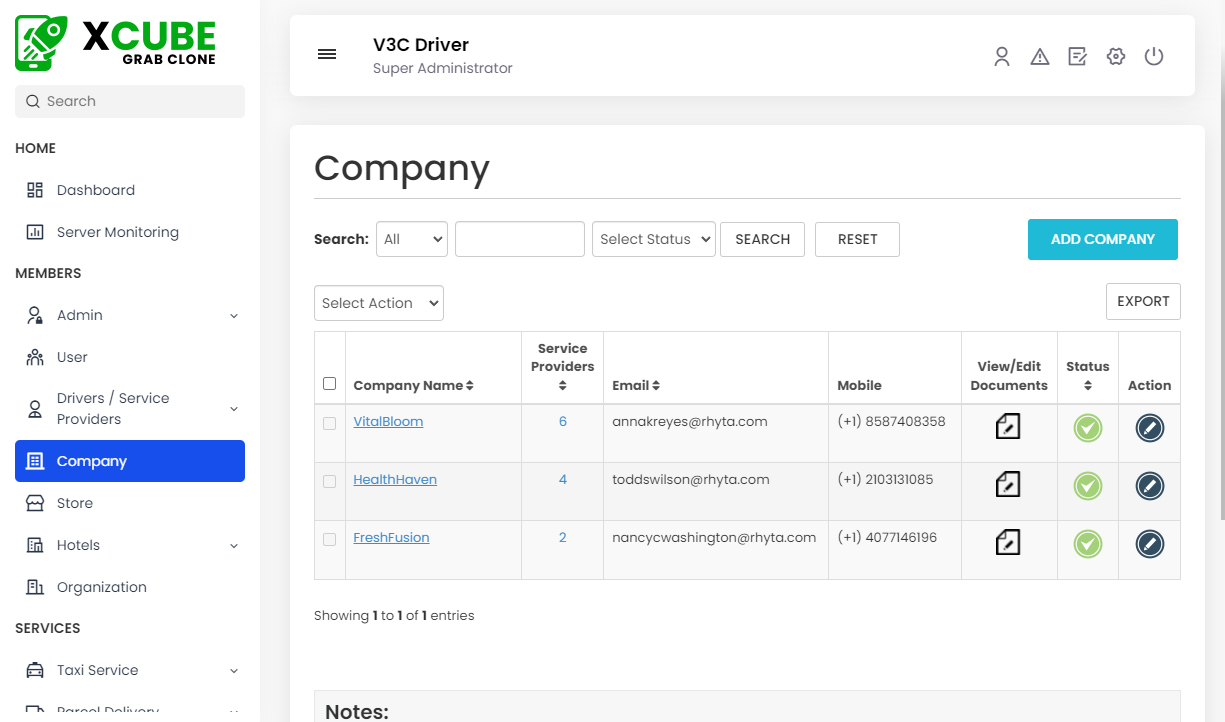
Task: Click the power logout icon
Action: click(x=1154, y=57)
